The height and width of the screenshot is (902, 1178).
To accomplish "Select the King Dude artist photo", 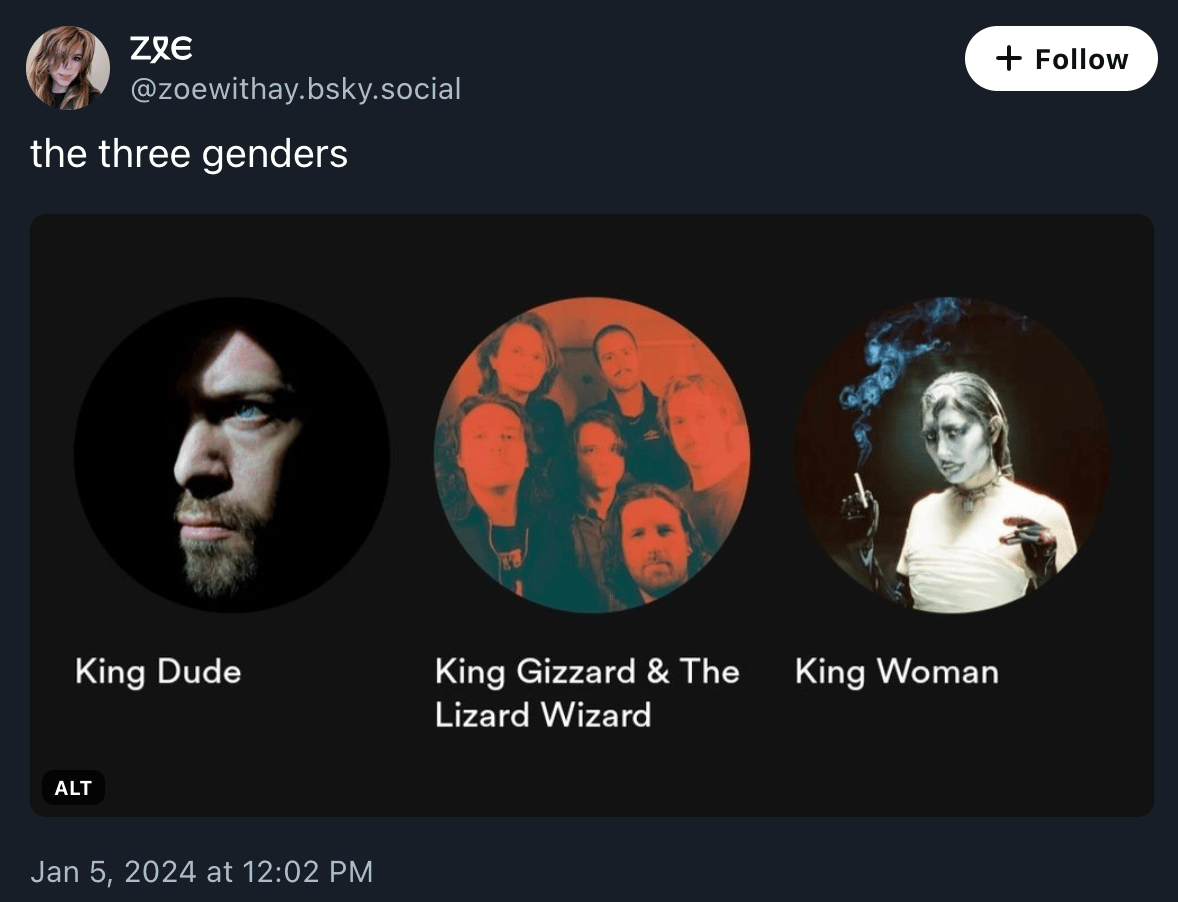I will tap(232, 455).
